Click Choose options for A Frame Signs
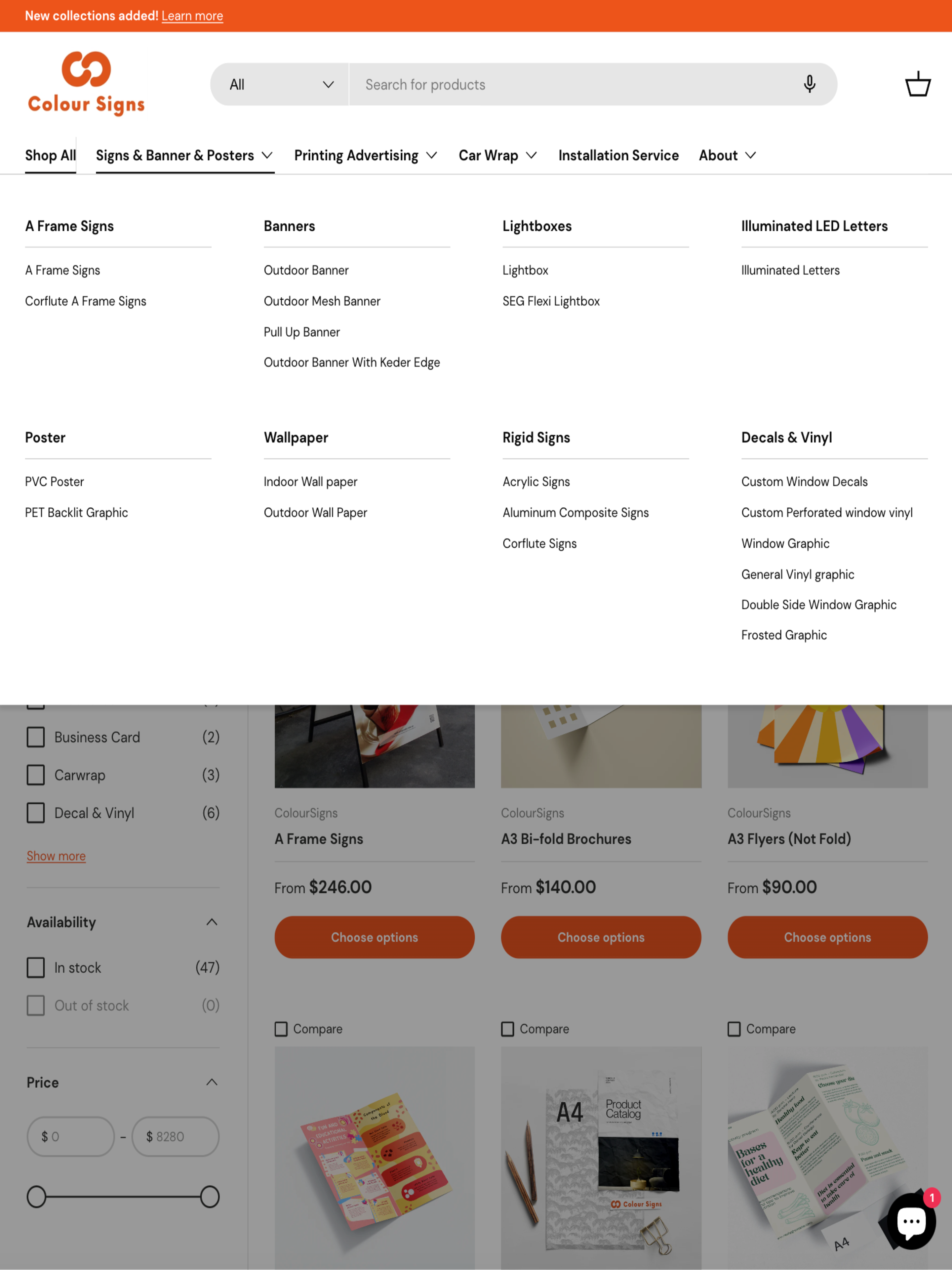The height and width of the screenshot is (1270, 952). [x=374, y=937]
